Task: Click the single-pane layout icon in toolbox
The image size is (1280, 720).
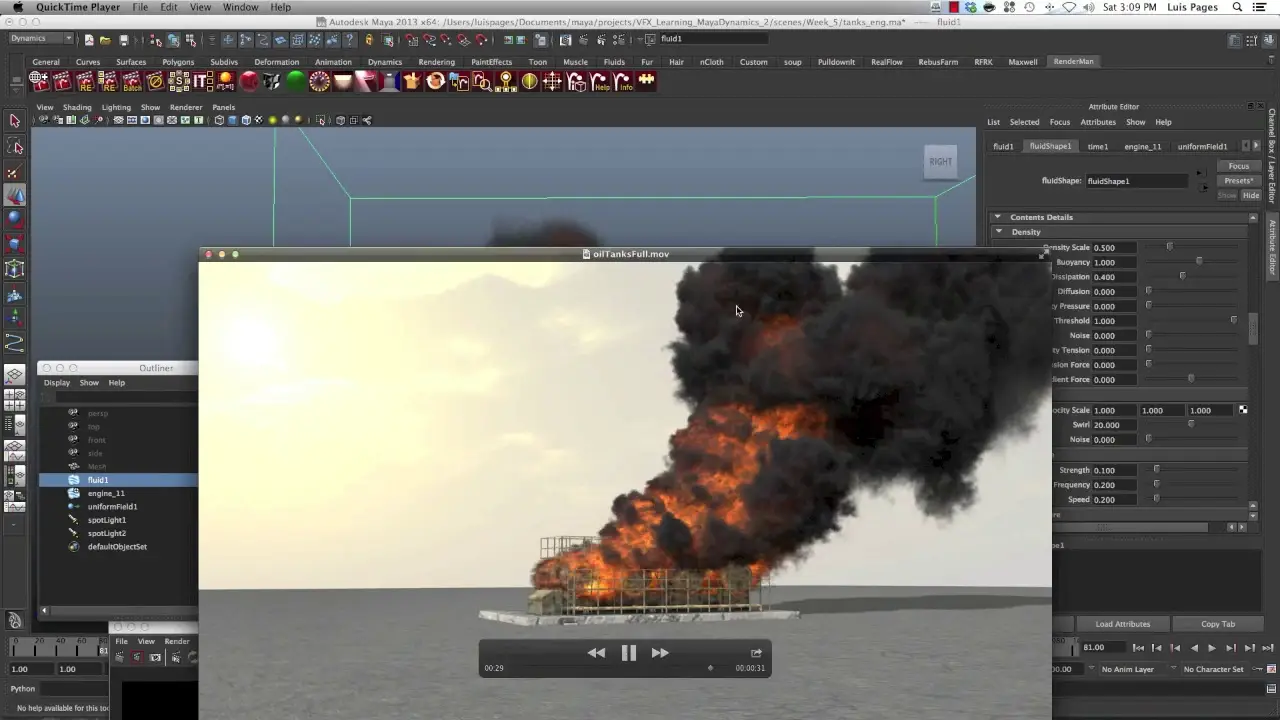Action: coord(15,376)
